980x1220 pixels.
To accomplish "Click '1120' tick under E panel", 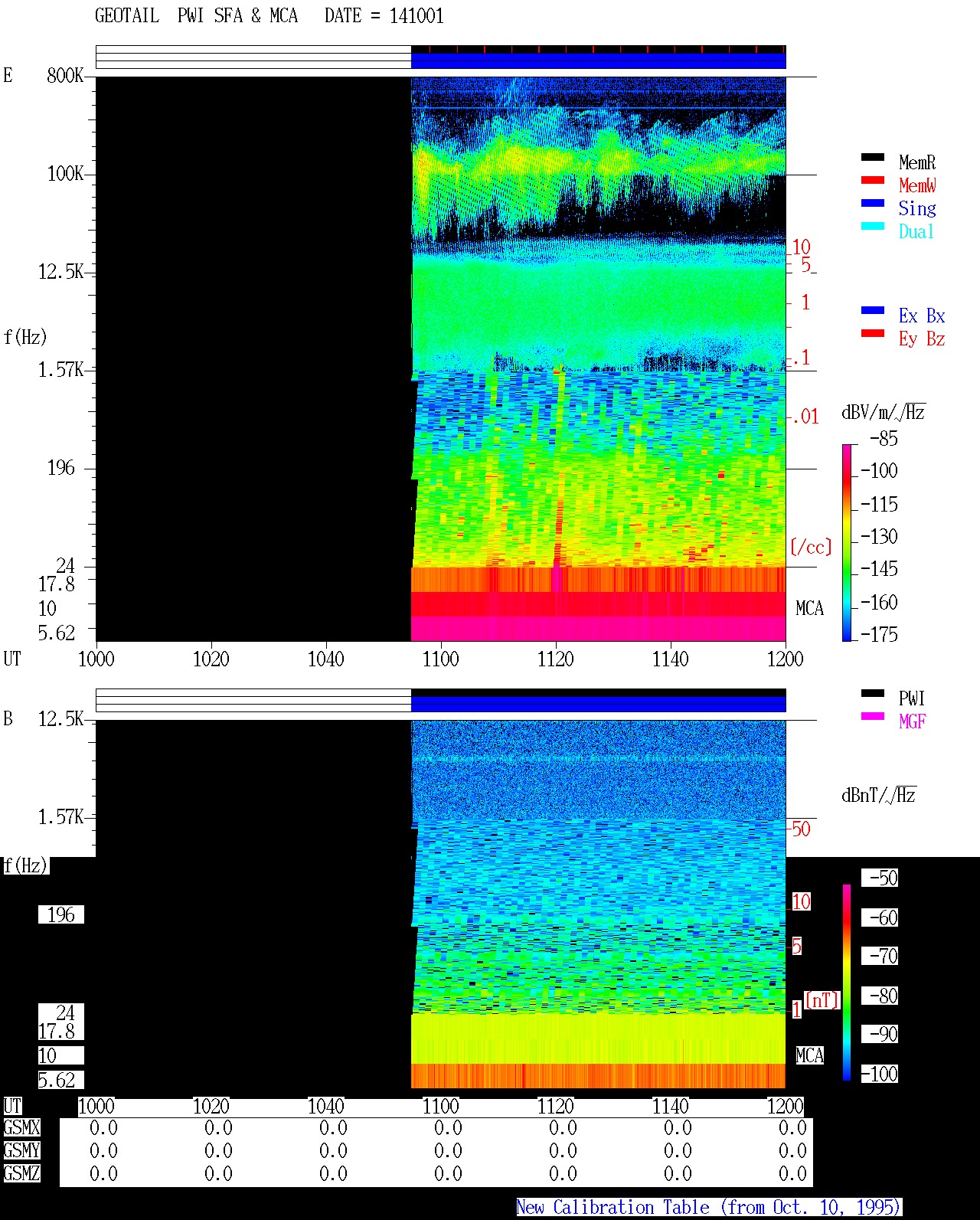I will (x=555, y=659).
